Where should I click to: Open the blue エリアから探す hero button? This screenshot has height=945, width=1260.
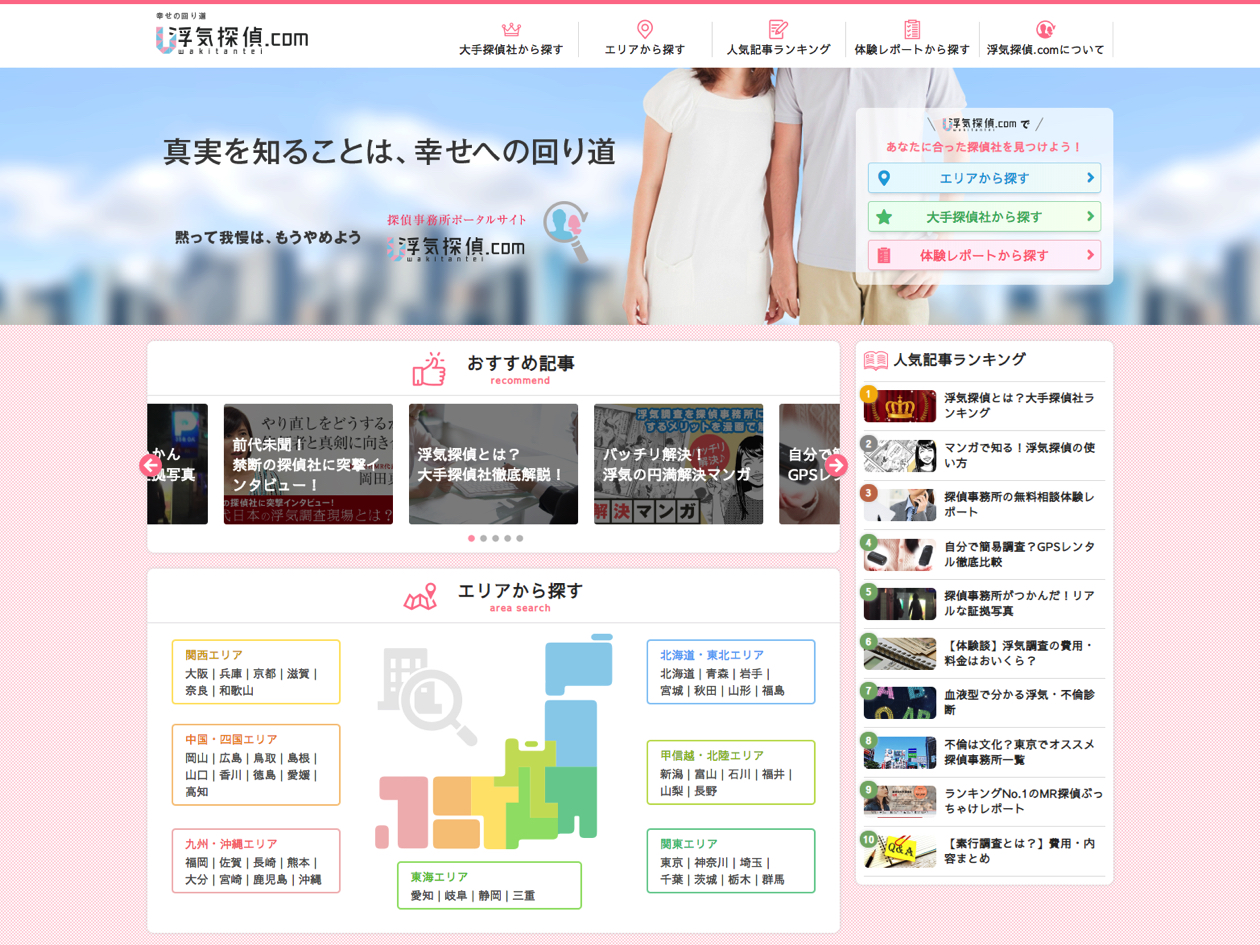984,178
